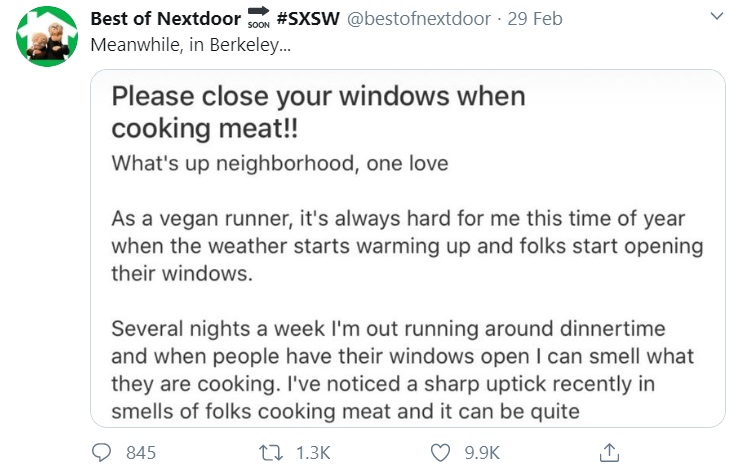Image resolution: width=740 pixels, height=474 pixels.
Task: Click the 1.3K retweets count
Action: 314,453
